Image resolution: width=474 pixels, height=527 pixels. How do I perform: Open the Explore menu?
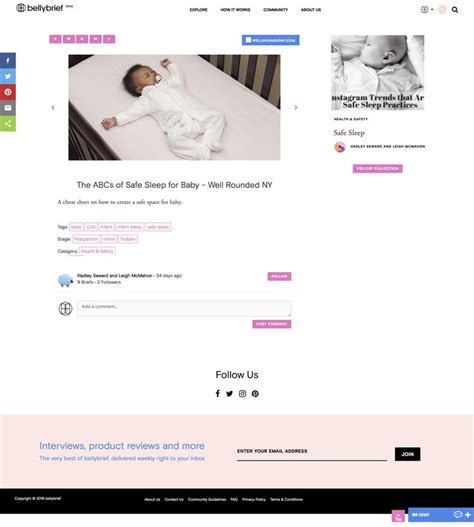[x=198, y=10]
